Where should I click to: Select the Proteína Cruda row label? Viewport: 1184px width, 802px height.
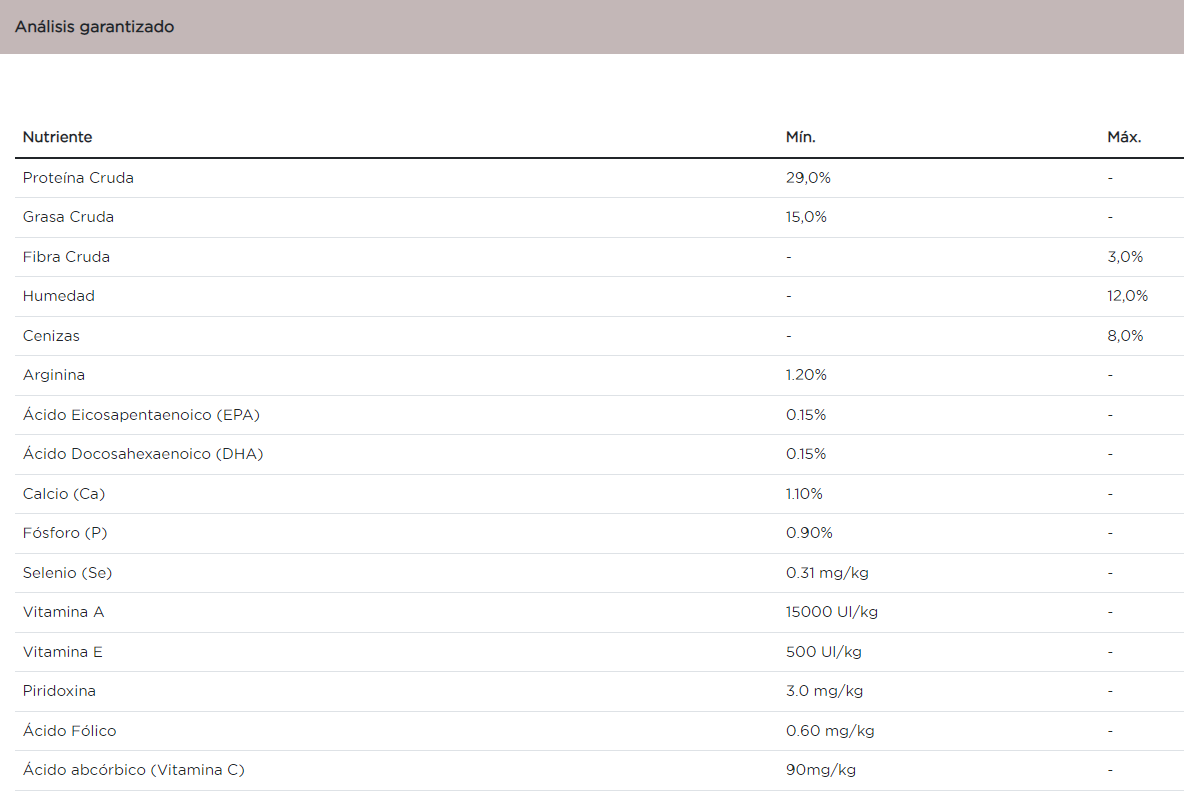click(x=78, y=178)
